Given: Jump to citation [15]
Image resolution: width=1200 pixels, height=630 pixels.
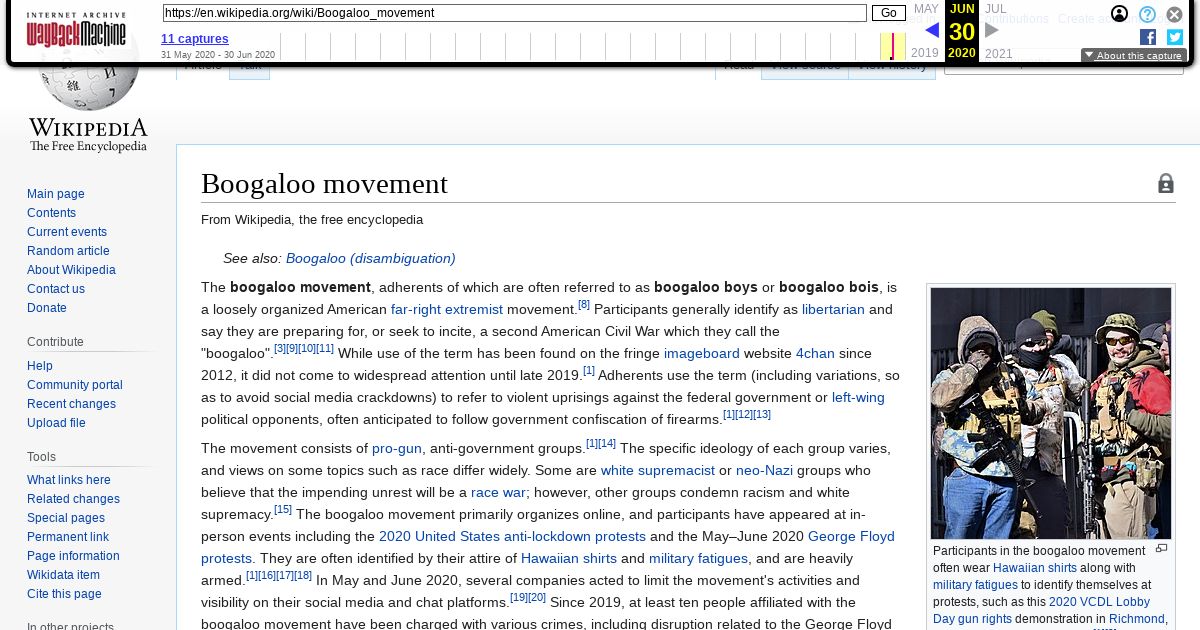Looking at the screenshot, I should coord(283,509).
